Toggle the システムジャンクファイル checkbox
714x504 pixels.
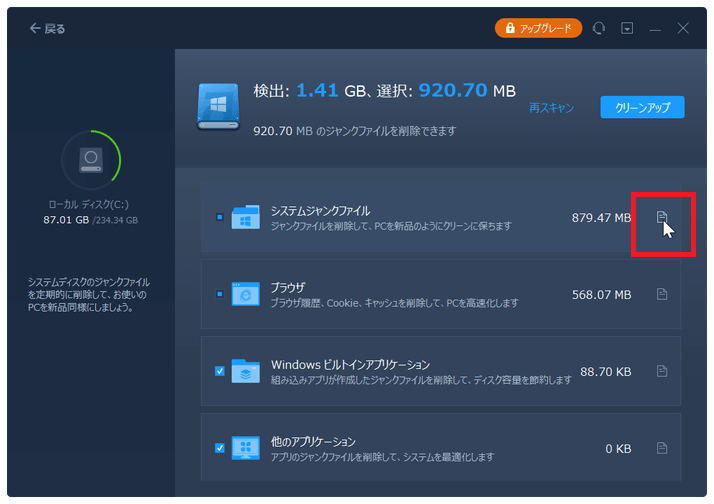pos(219,217)
